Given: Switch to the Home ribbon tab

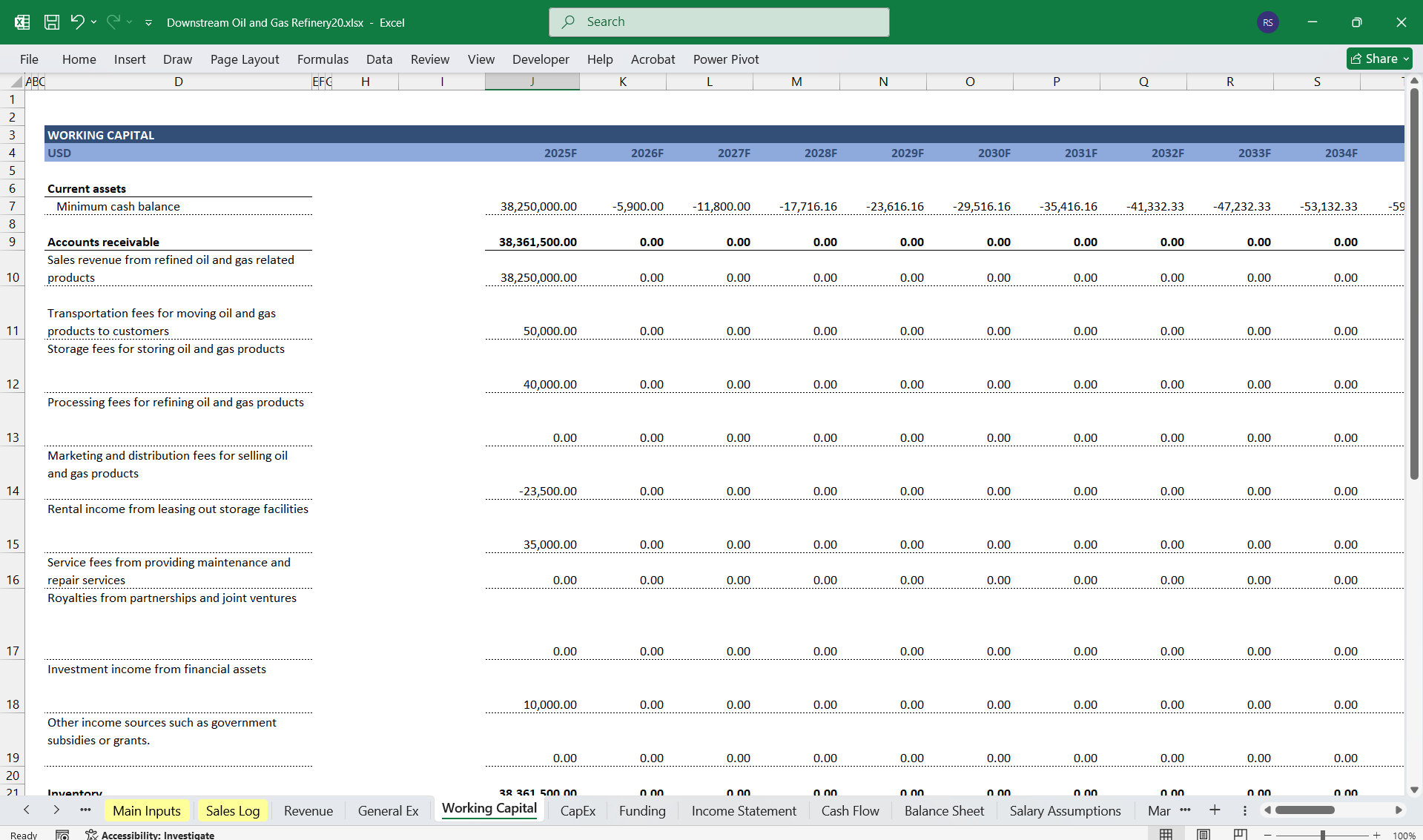Looking at the screenshot, I should click(79, 59).
